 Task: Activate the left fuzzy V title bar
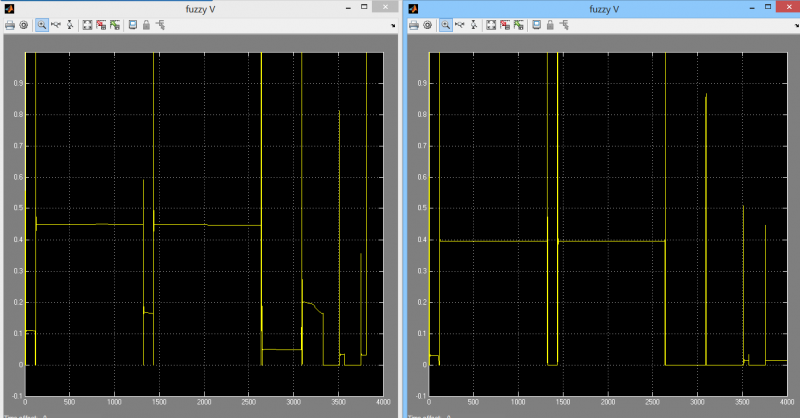[201, 9]
